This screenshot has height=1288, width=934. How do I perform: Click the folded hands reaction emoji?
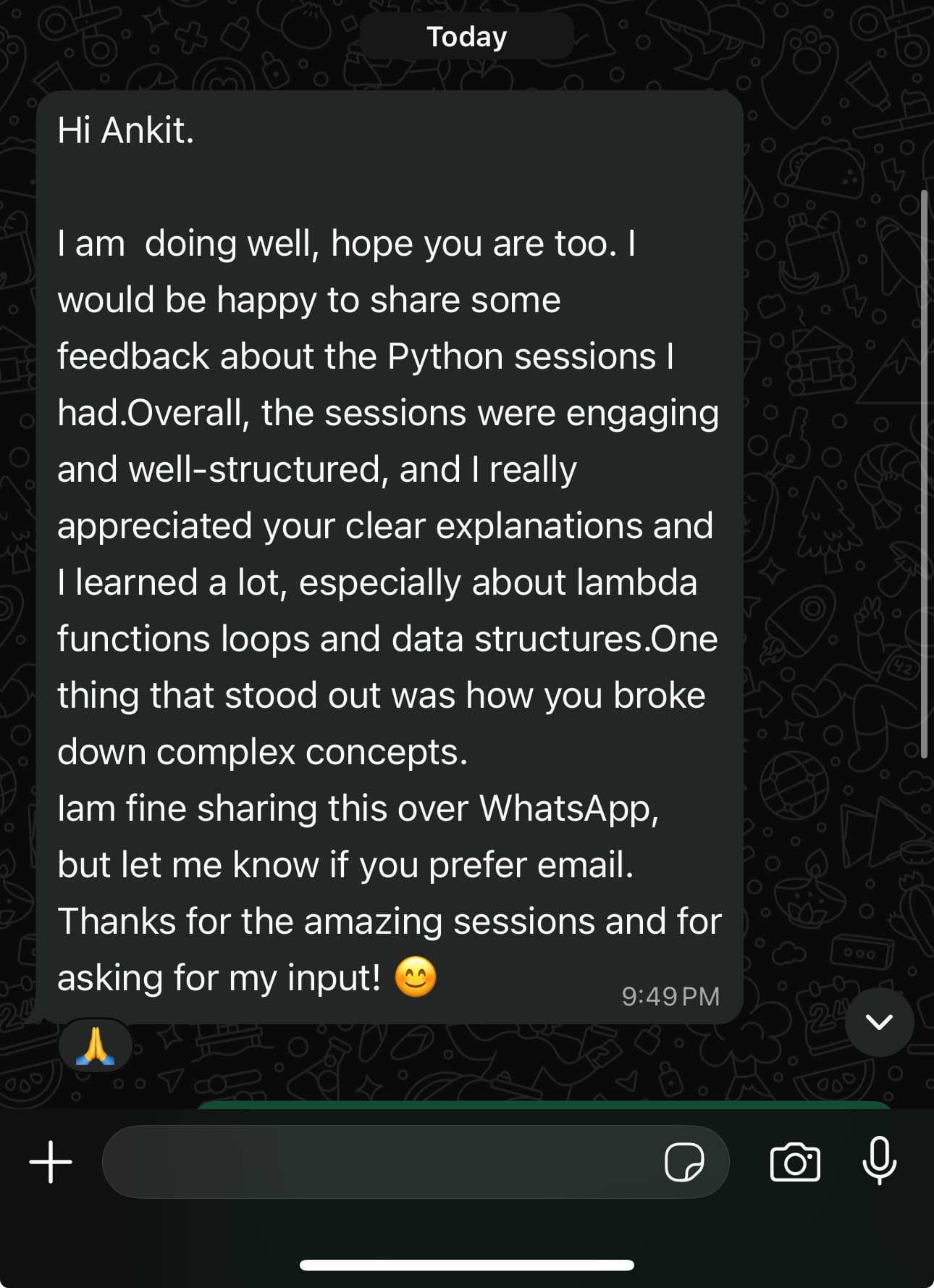pos(96,1046)
